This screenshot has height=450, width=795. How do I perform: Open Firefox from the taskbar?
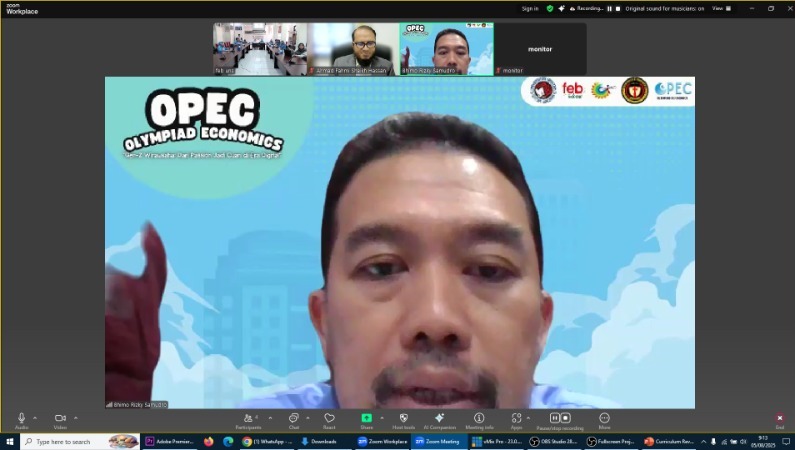pos(208,441)
